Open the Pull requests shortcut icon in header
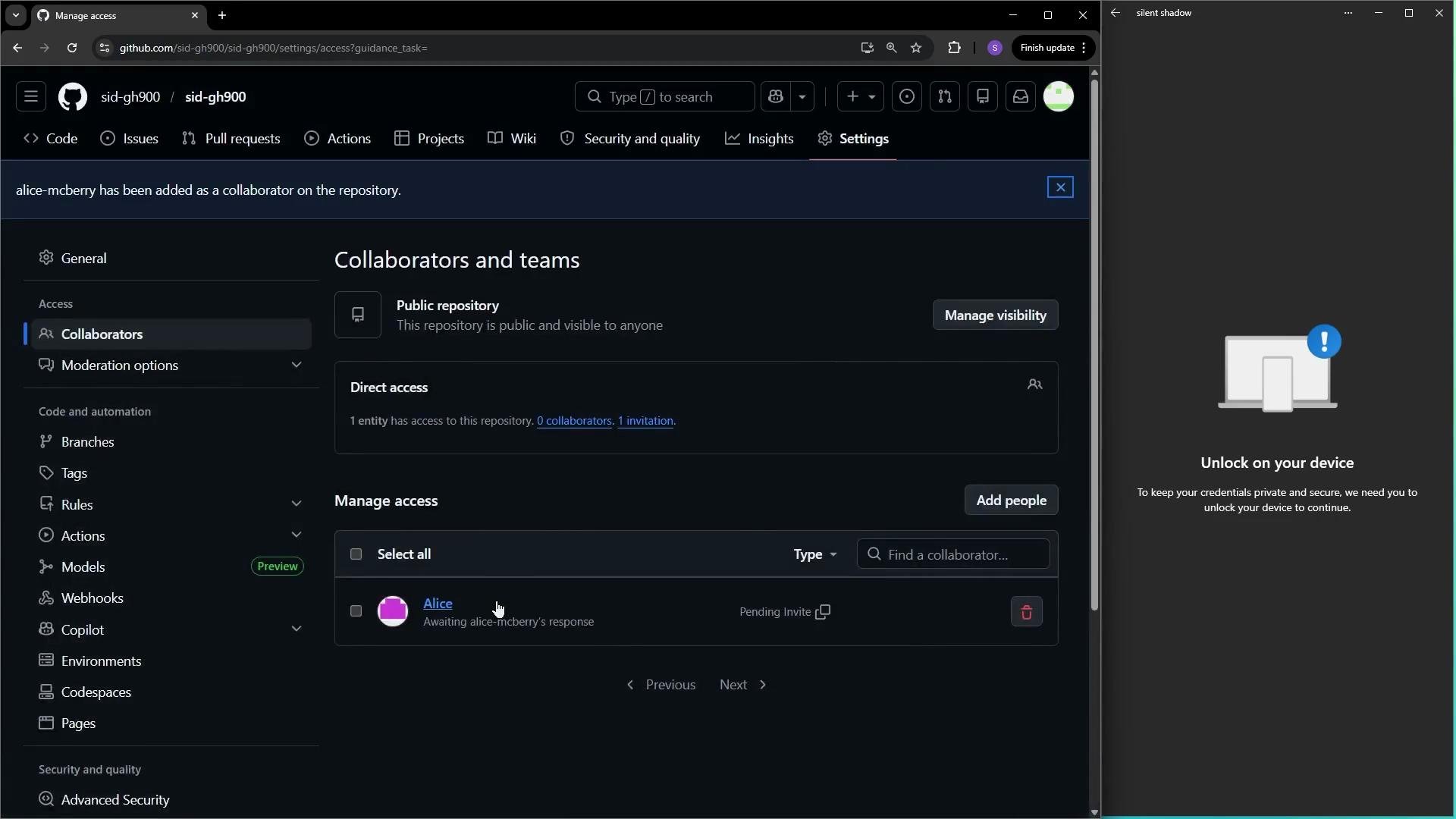The image size is (1456, 819). click(945, 97)
